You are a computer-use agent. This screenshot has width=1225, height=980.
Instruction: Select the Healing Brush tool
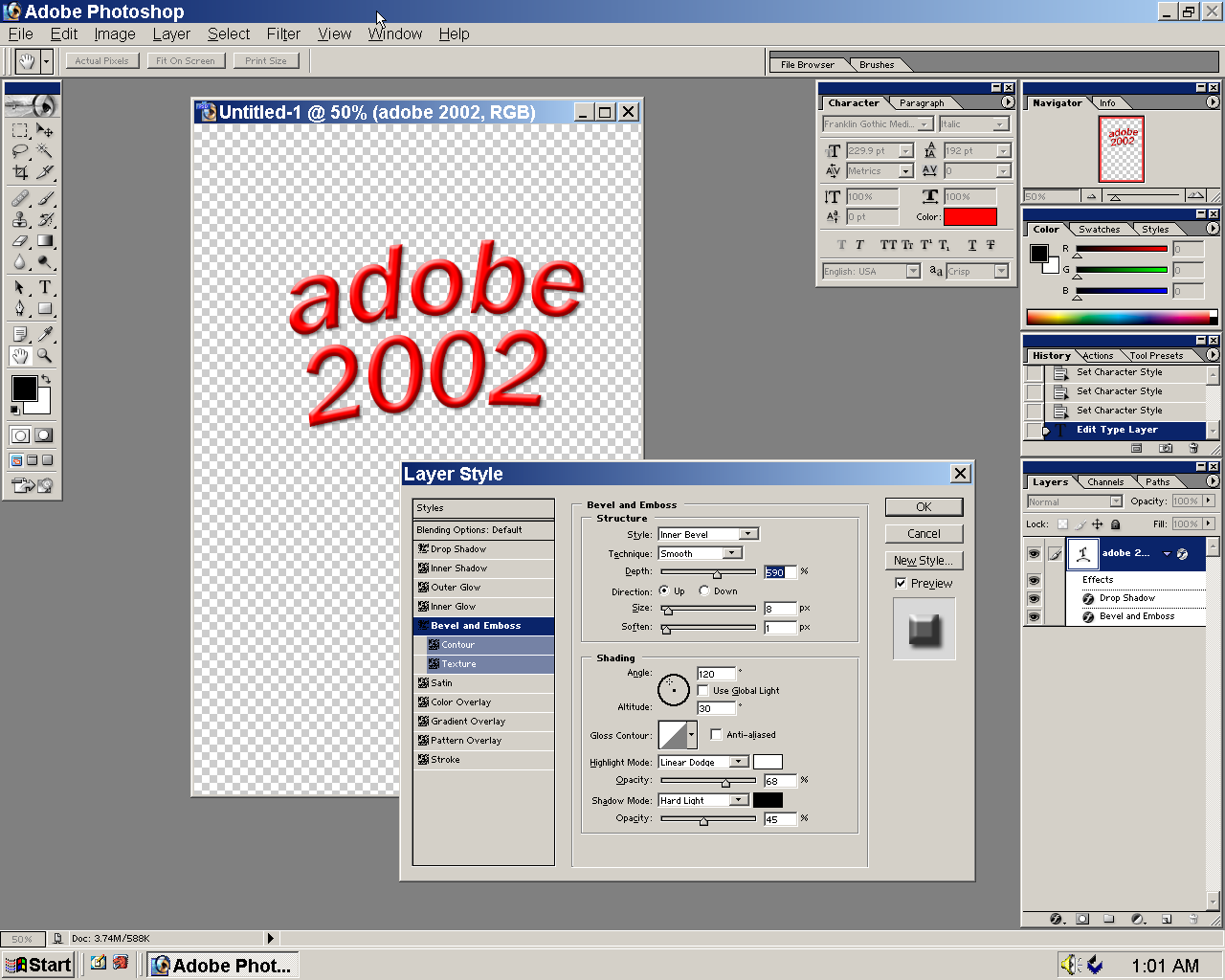(20, 198)
